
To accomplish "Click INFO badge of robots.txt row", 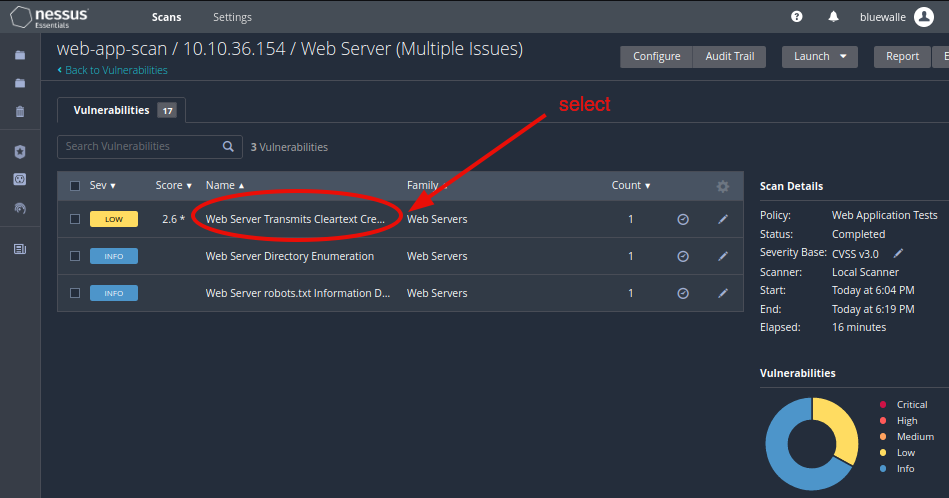I will 114,293.
